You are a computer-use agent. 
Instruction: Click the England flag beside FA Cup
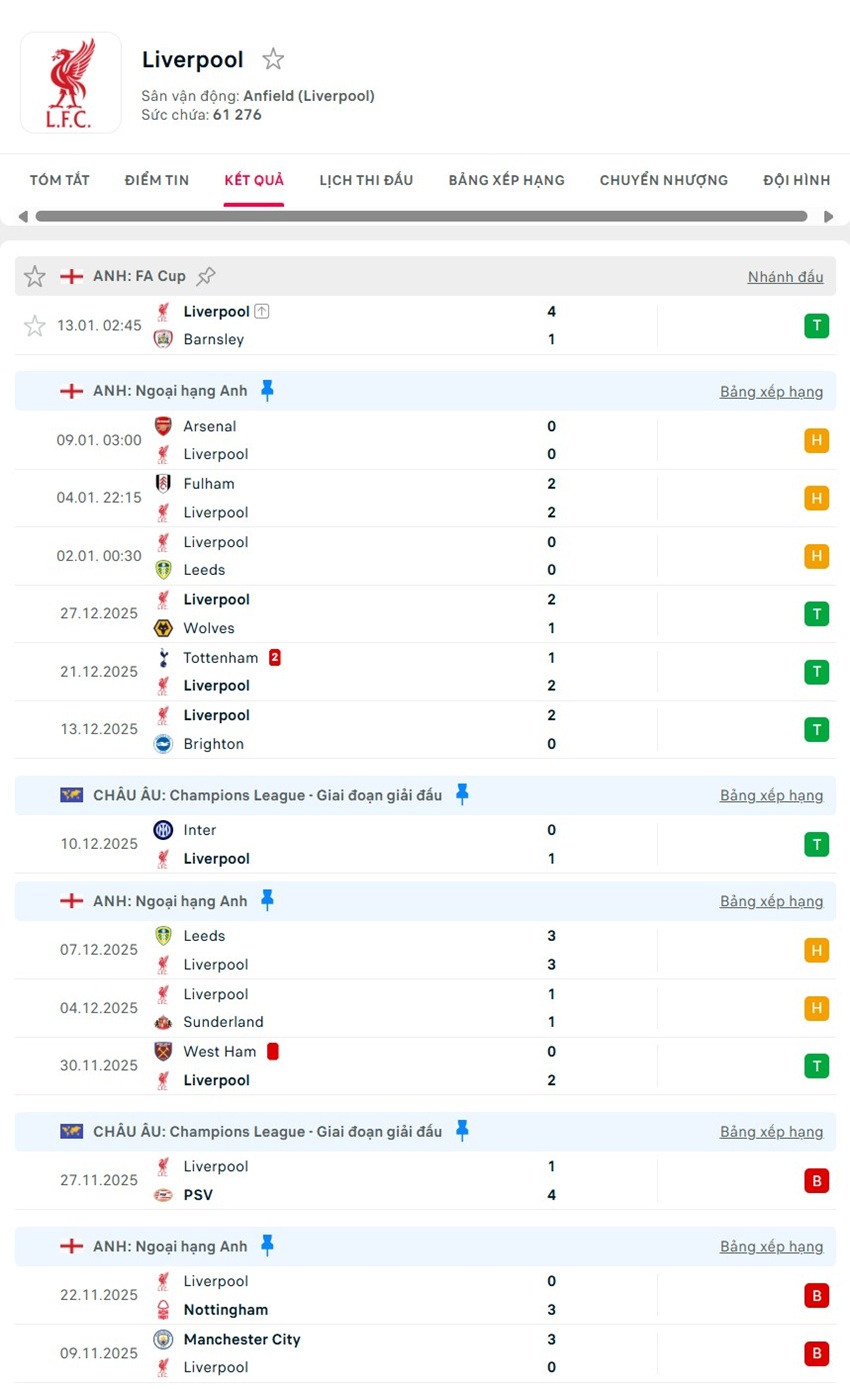click(x=71, y=276)
